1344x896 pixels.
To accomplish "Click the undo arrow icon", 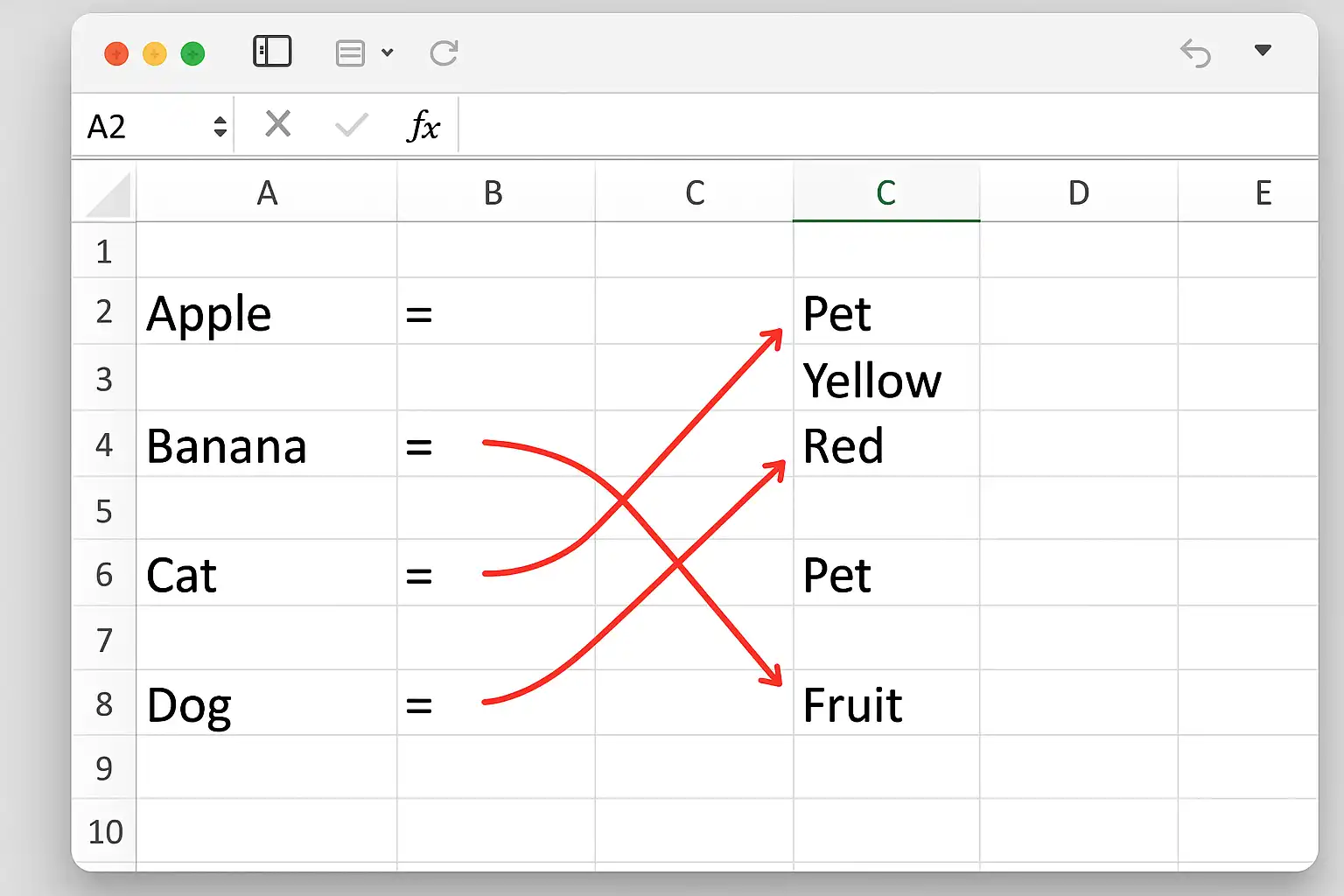I will click(x=1195, y=53).
